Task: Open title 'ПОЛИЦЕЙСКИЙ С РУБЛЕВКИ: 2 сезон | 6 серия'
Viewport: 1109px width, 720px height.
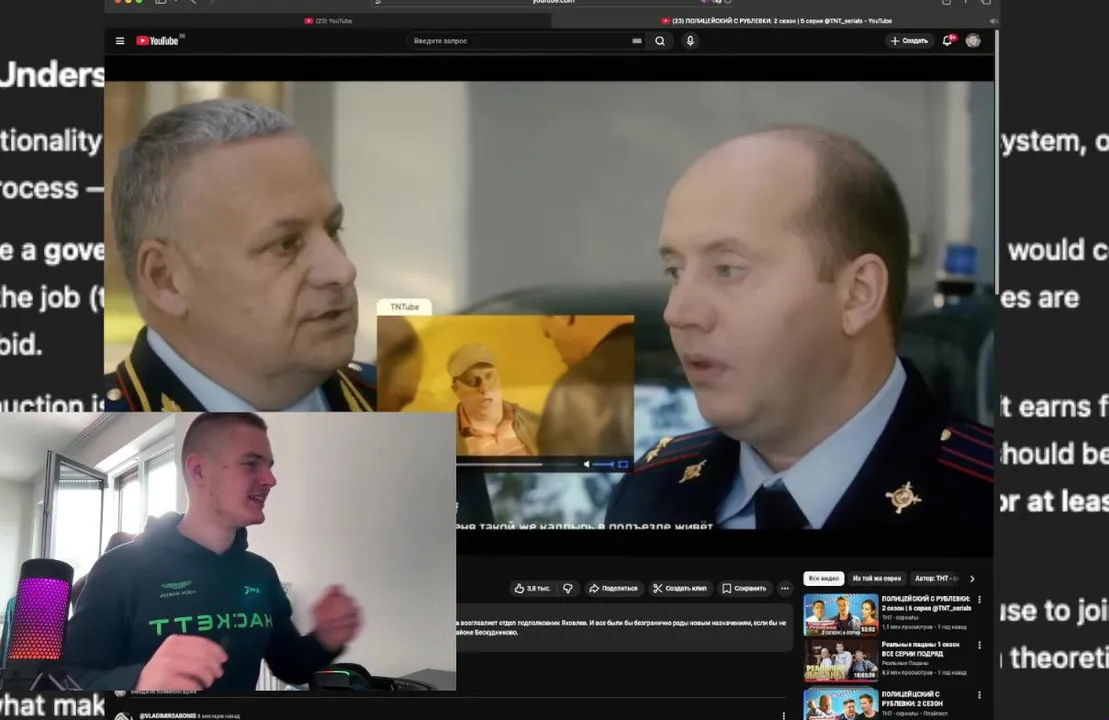Action: point(926,603)
